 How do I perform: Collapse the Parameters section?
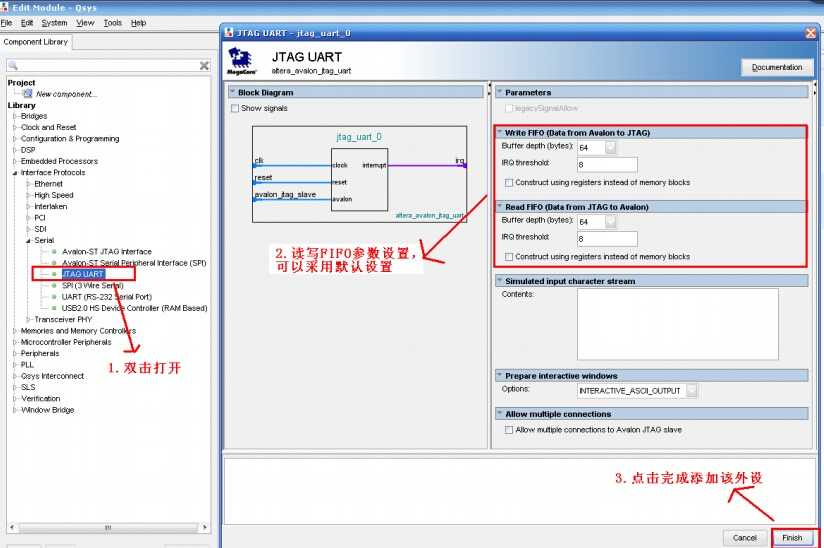coord(499,92)
